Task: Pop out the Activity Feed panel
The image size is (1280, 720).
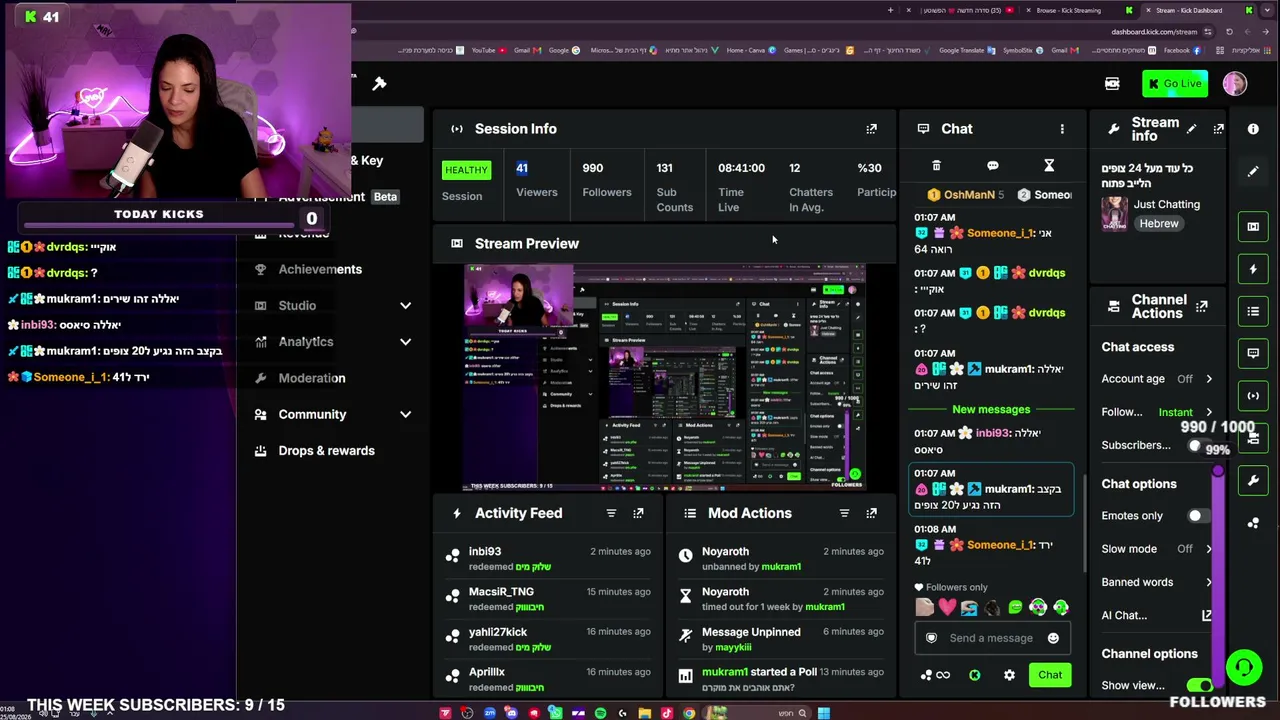Action: (638, 513)
